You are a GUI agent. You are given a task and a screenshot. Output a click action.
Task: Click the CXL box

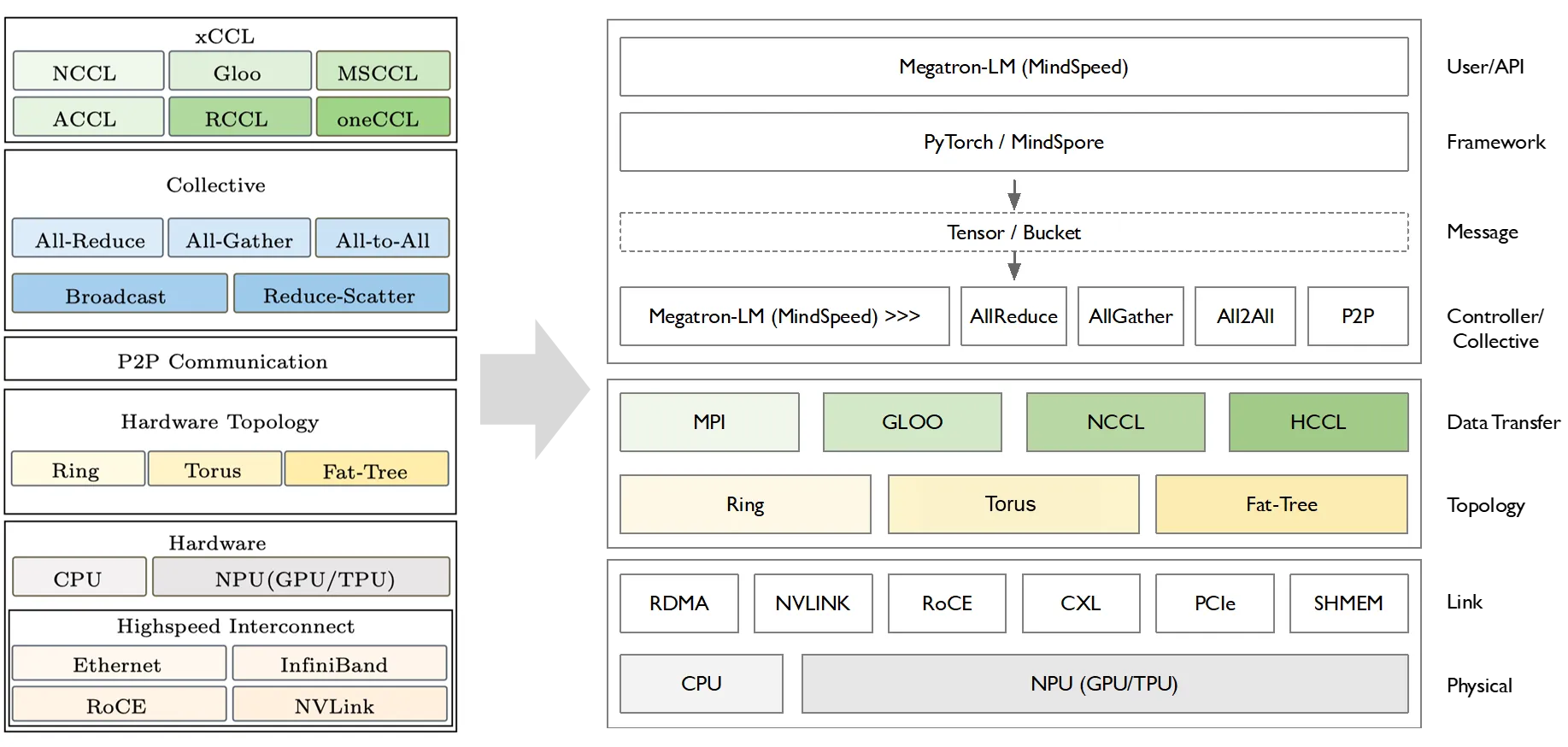pos(1080,603)
